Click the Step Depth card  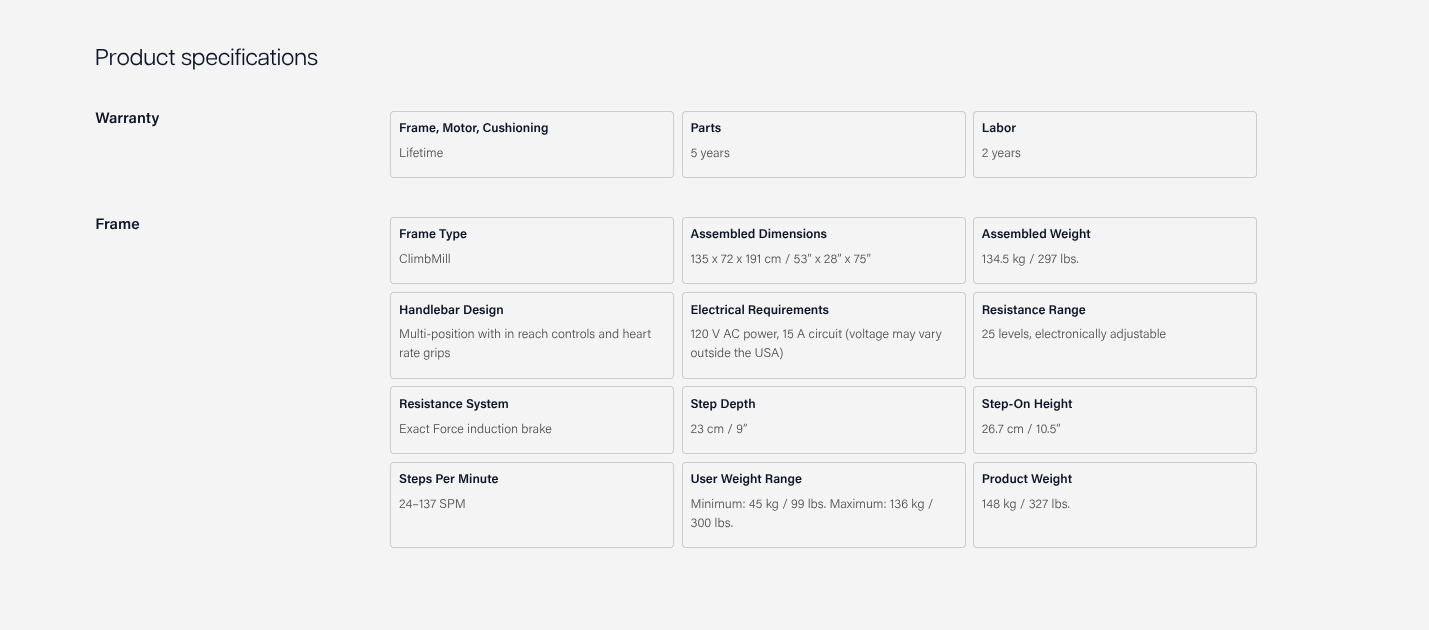click(x=823, y=420)
